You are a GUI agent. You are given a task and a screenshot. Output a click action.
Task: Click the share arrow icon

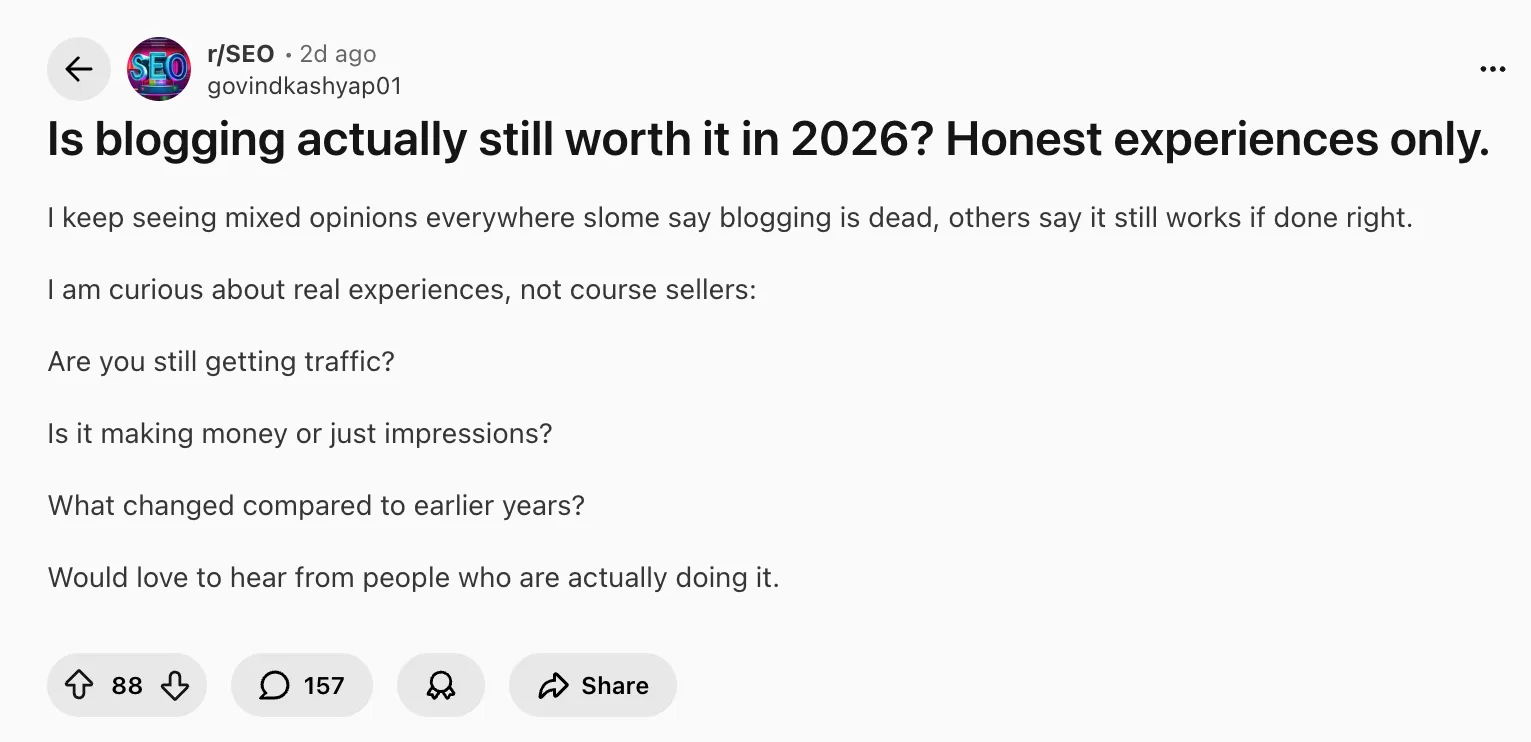(552, 685)
